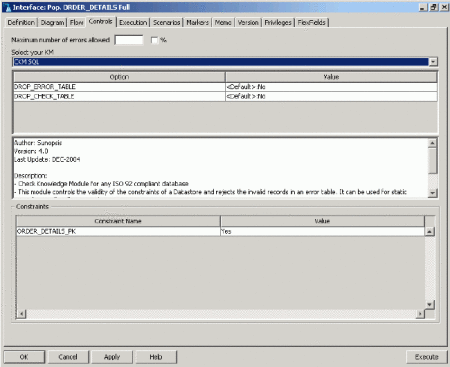The width and height of the screenshot is (450, 367).
Task: Switch to the Diagram tab
Action: click(52, 23)
